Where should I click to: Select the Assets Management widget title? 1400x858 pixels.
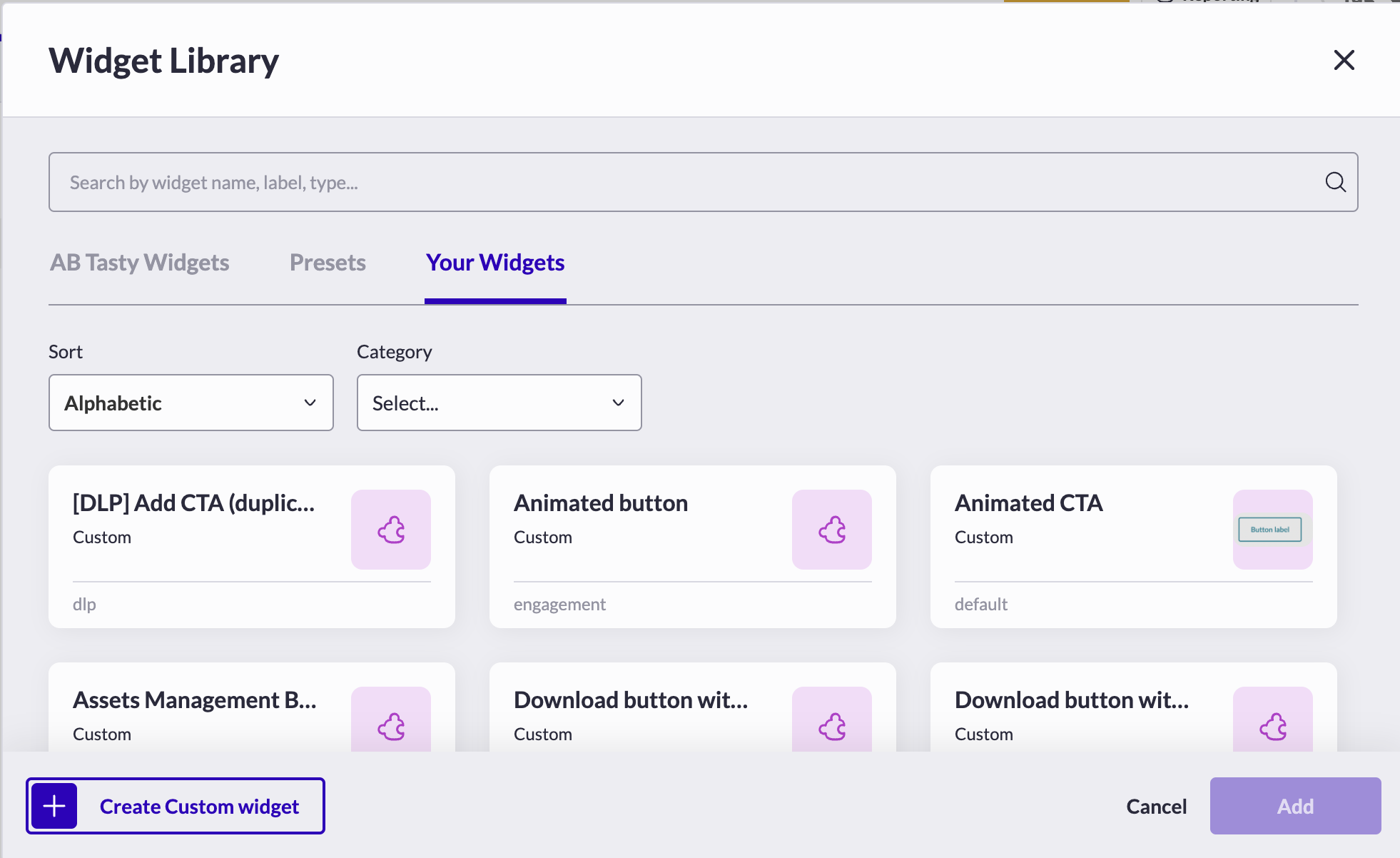click(195, 700)
